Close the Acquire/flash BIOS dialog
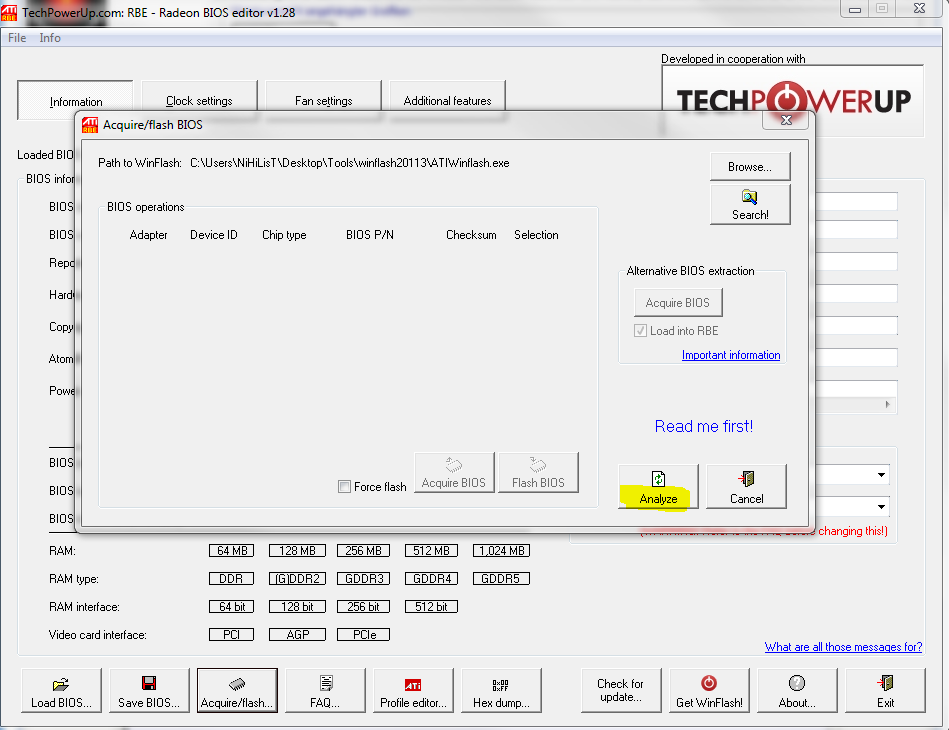949x730 pixels. pos(786,120)
